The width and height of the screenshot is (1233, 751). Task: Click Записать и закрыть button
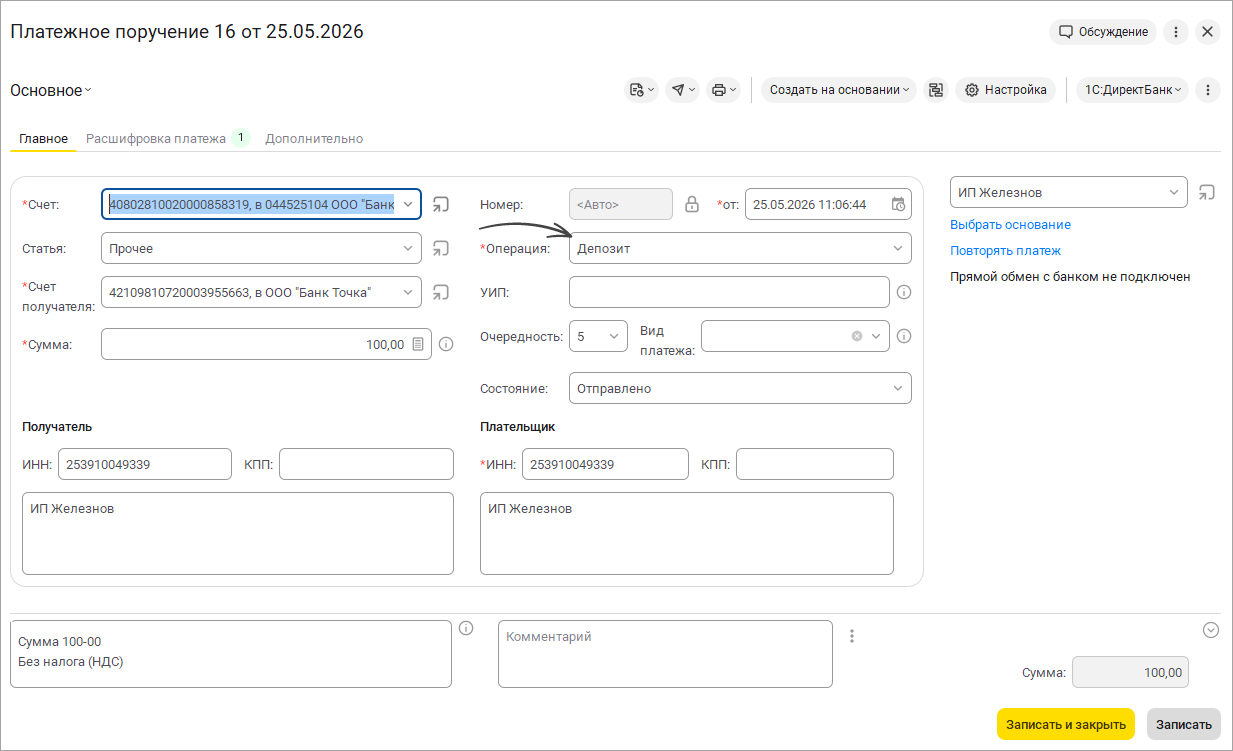point(1066,724)
